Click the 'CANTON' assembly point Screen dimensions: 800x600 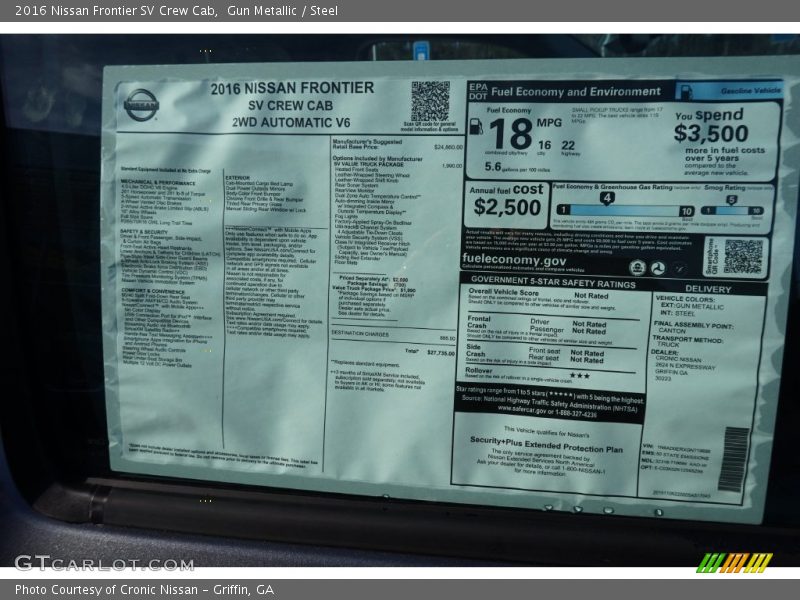[x=671, y=330]
